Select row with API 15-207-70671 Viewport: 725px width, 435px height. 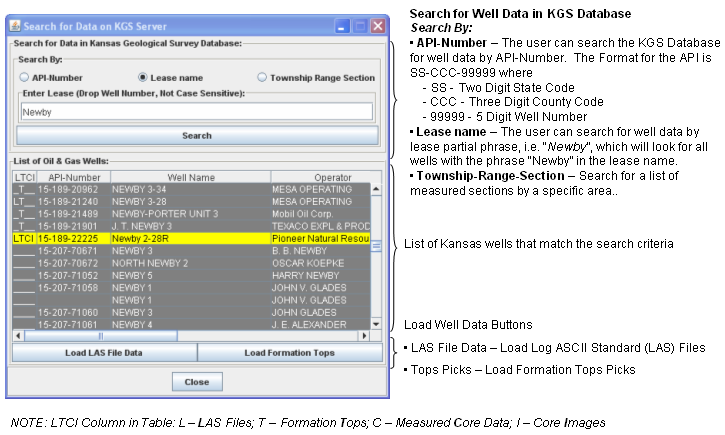(191, 251)
